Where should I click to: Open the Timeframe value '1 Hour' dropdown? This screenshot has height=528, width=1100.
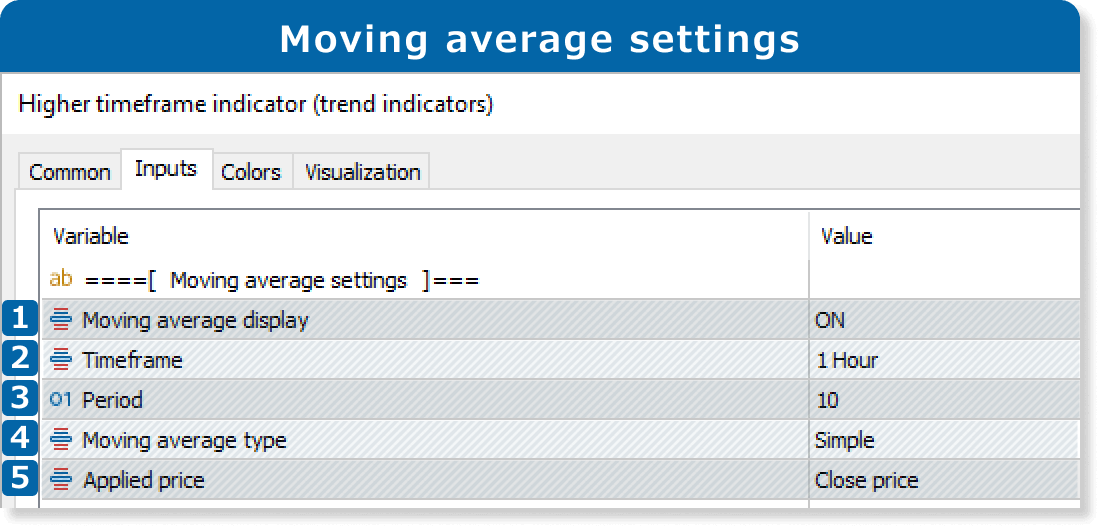pos(847,360)
